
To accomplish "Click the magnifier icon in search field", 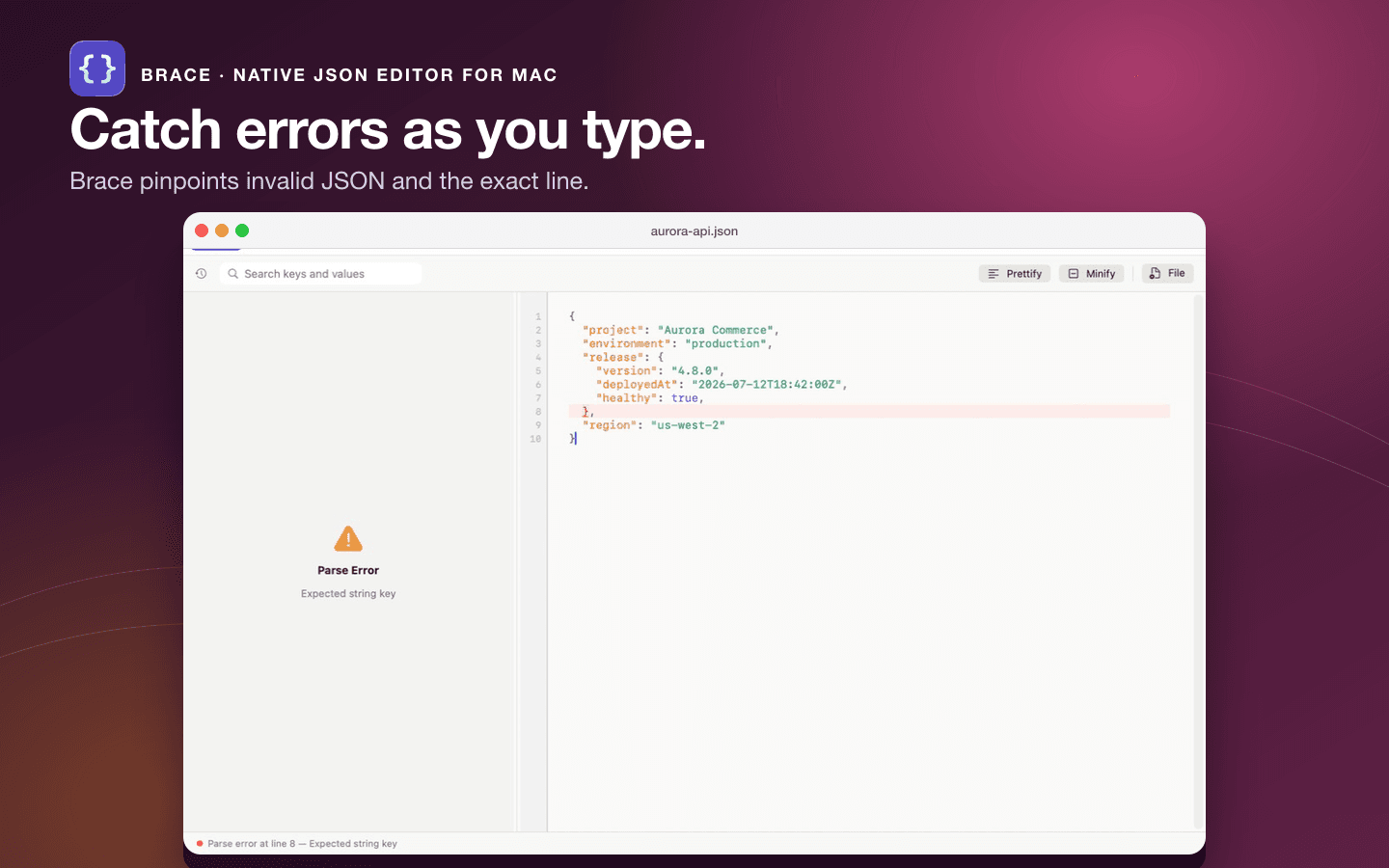I will (x=232, y=274).
